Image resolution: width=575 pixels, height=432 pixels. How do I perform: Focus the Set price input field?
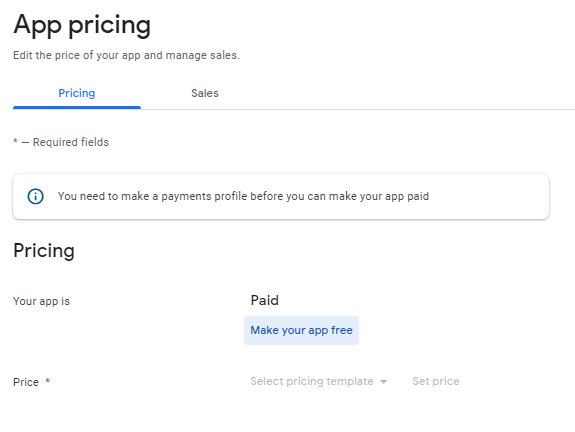(x=436, y=381)
